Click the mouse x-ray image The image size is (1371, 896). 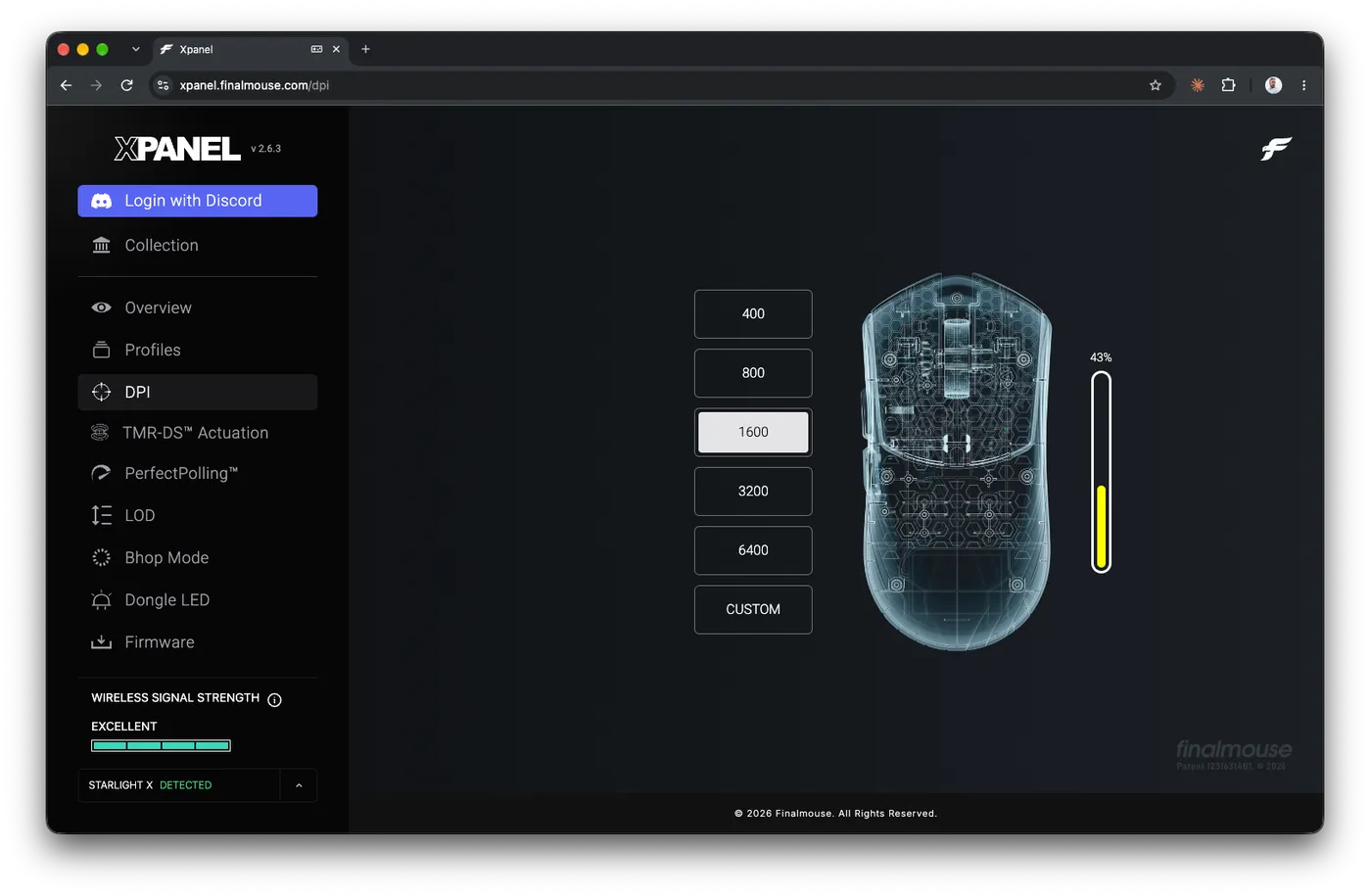pos(956,462)
